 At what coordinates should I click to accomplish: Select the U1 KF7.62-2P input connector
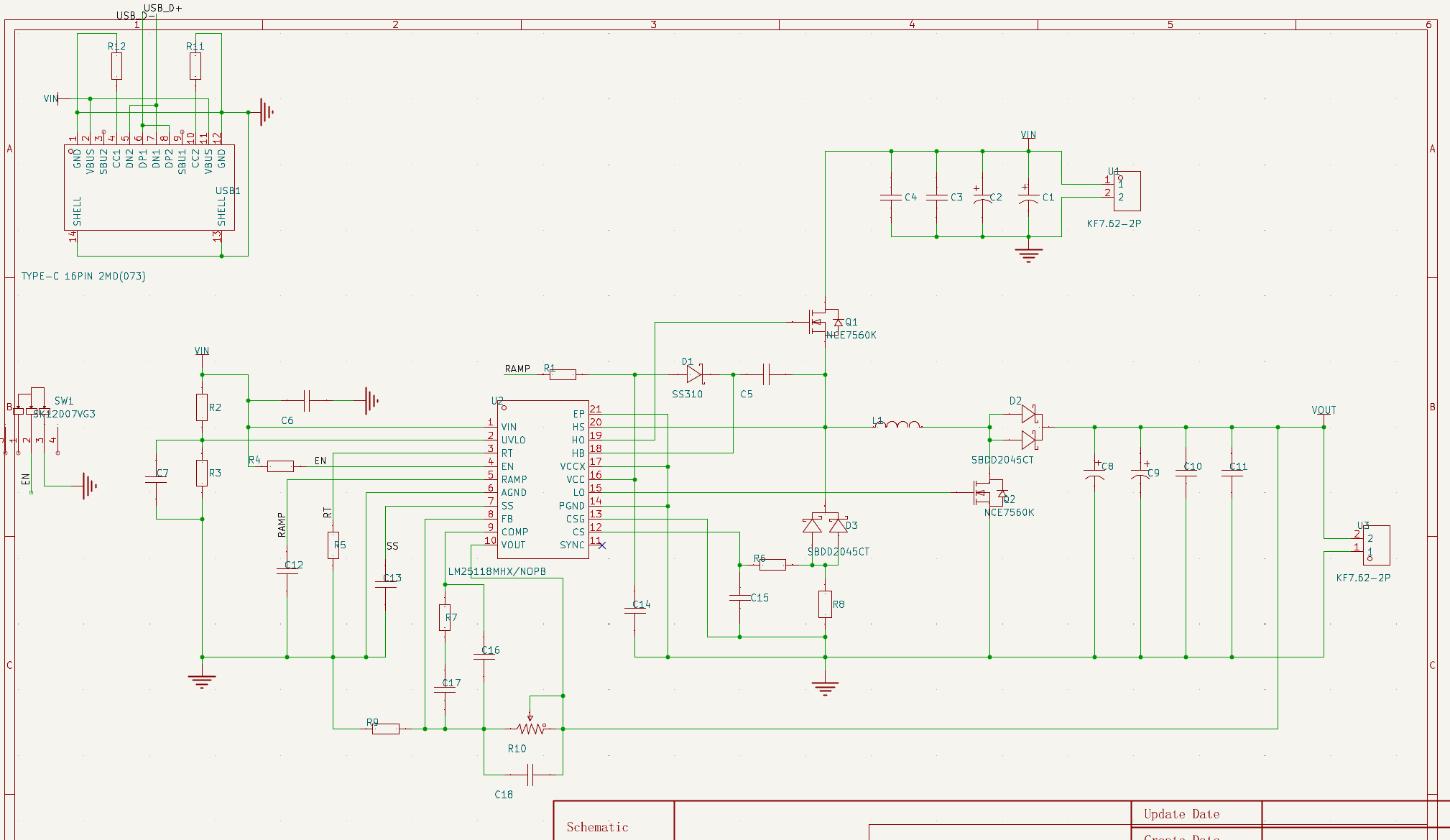(1126, 190)
